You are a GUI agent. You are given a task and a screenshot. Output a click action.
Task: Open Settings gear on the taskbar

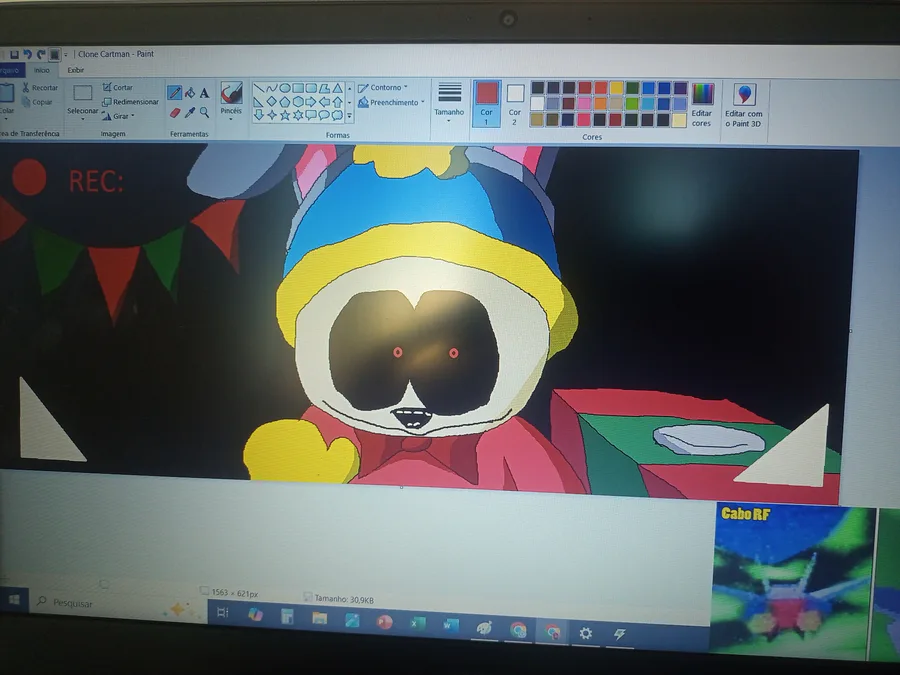[x=585, y=633]
